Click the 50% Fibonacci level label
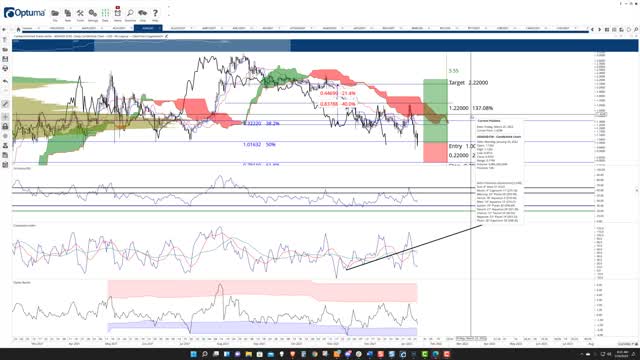Screen dimensions: 640x360 click(x=260, y=144)
